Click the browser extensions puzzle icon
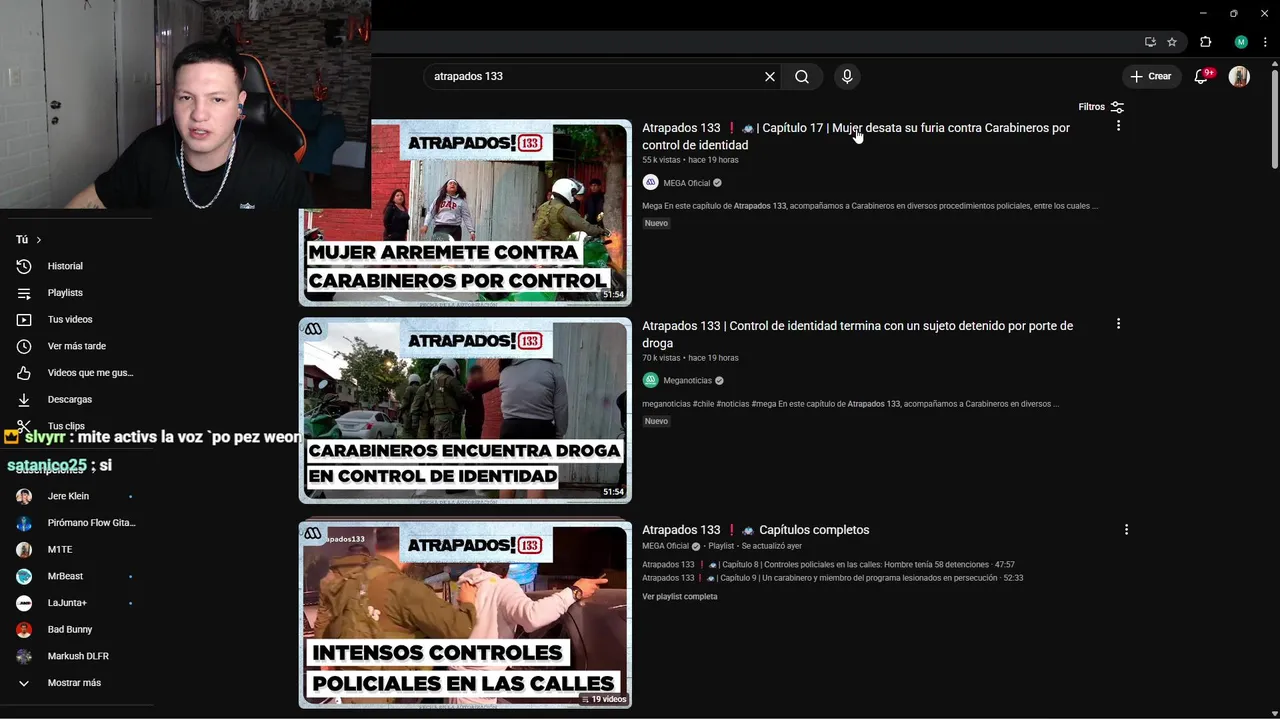1280x720 pixels. tap(1205, 42)
